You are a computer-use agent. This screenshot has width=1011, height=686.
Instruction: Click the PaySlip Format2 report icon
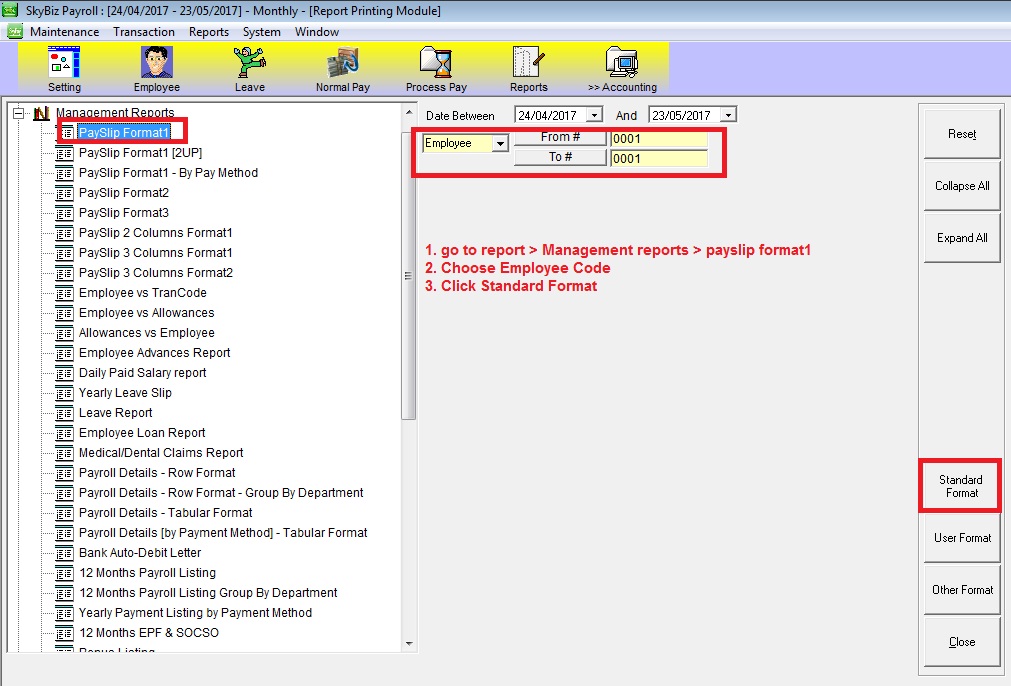pos(65,193)
